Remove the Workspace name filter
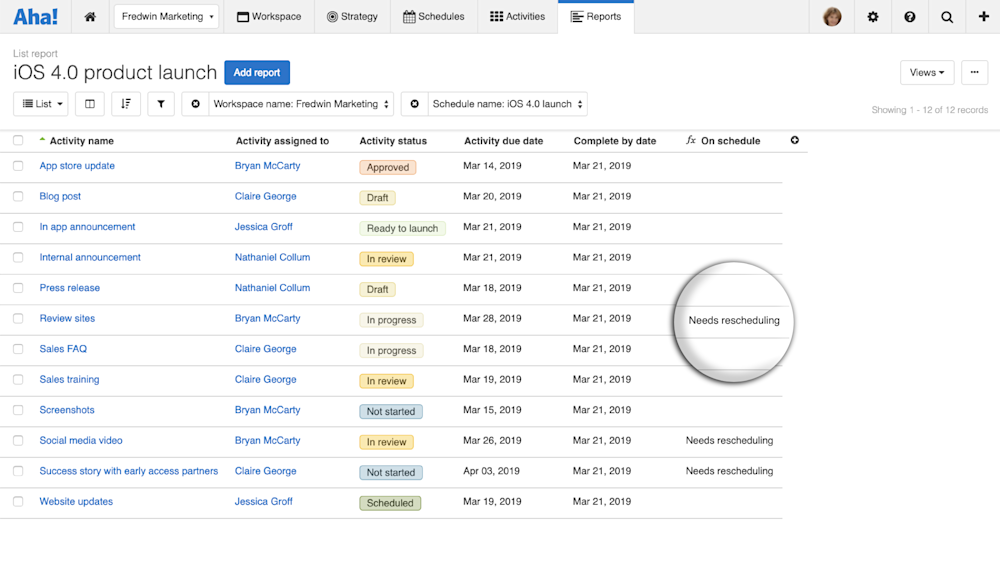 [194, 103]
